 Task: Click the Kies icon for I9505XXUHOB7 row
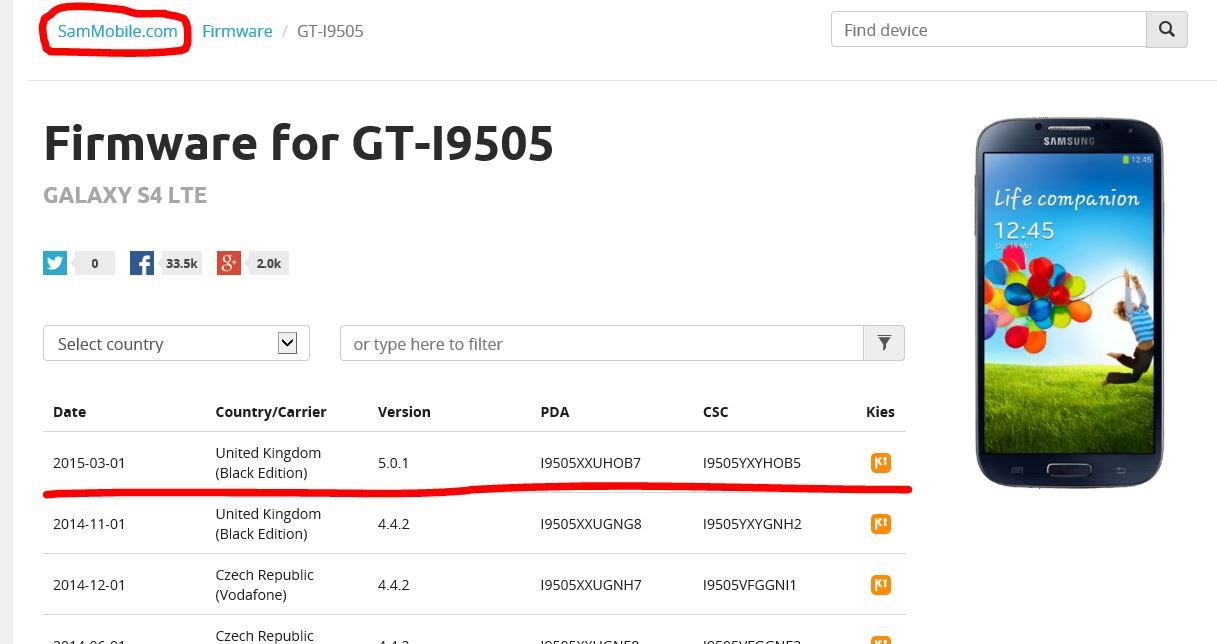tap(880, 463)
